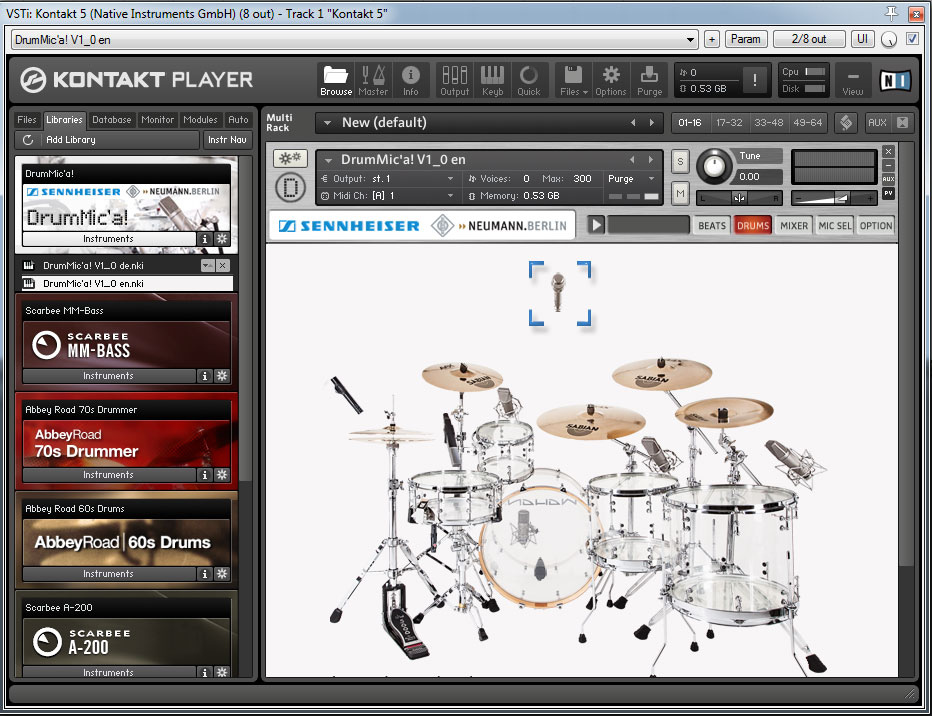Open the Files menu disk icon
The image size is (932, 716).
(574, 80)
